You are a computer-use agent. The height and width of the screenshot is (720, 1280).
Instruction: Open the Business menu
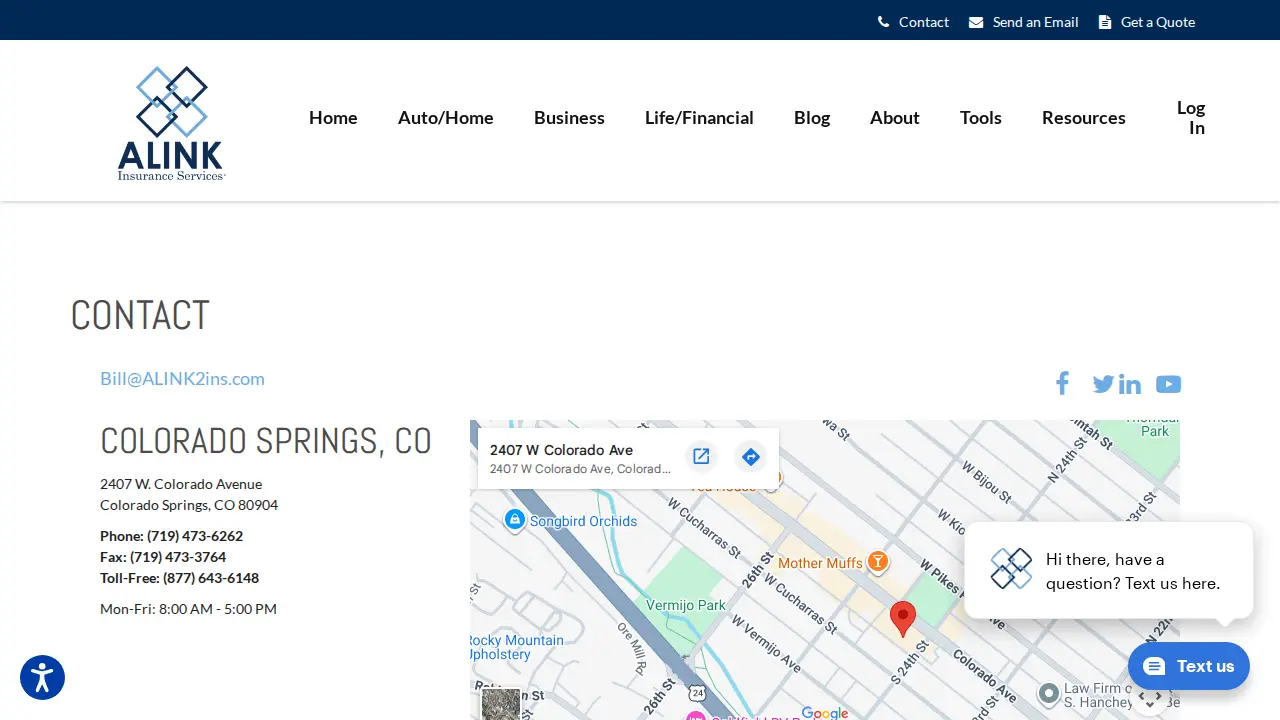pyautogui.click(x=569, y=117)
